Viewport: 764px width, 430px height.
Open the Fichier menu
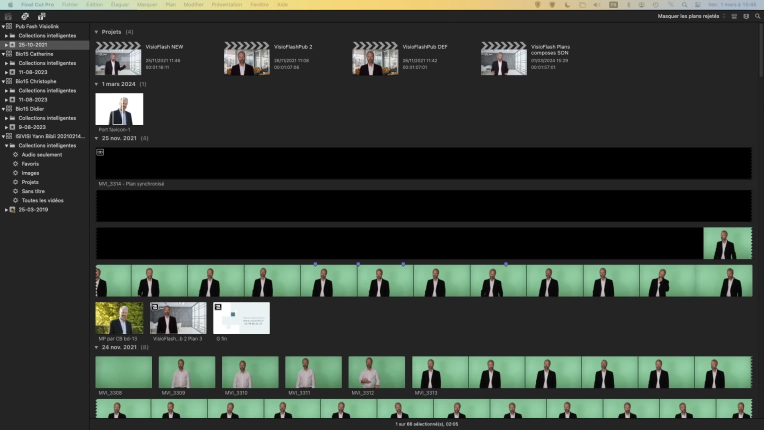click(69, 4)
